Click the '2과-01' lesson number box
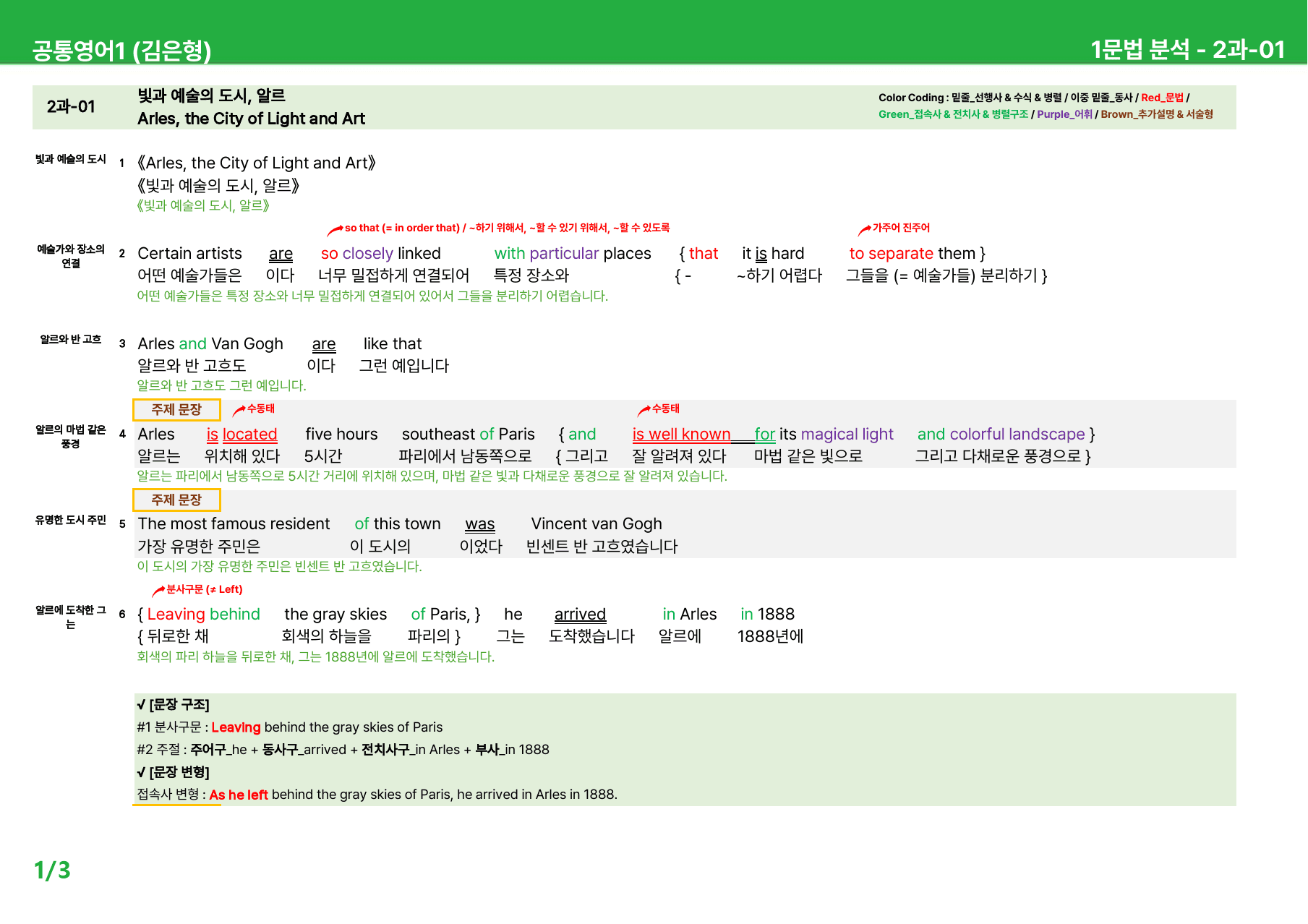1308x924 pixels. pos(71,107)
